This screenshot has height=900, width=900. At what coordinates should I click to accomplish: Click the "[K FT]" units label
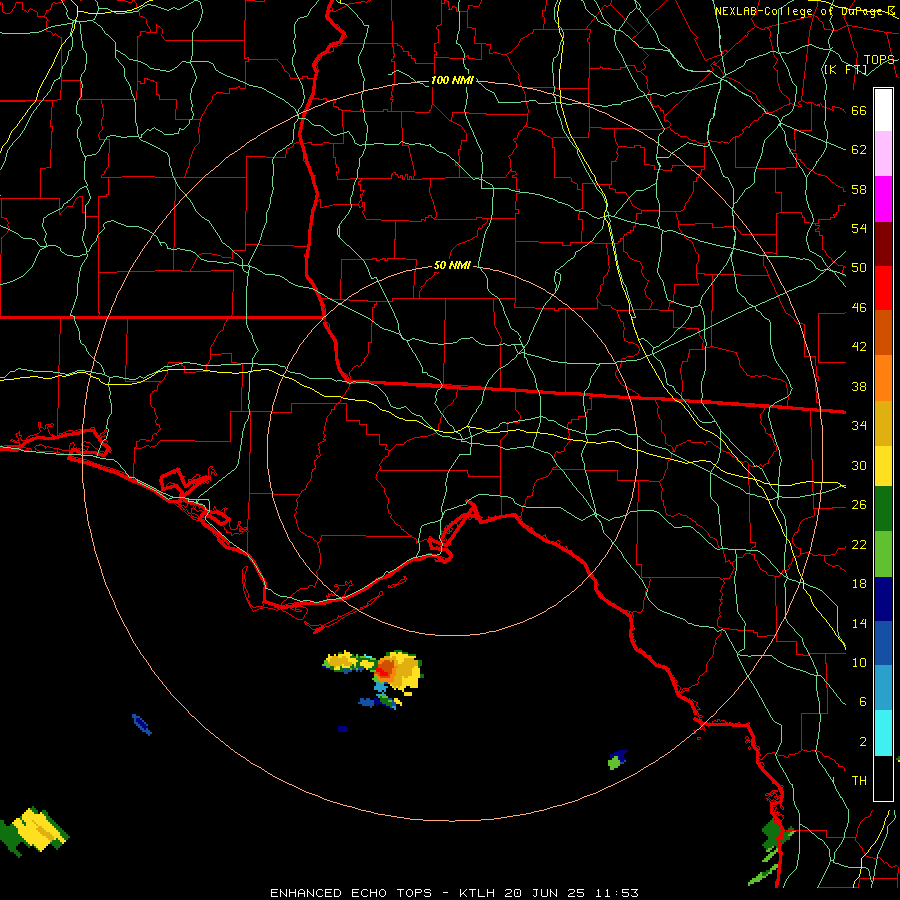tap(845, 69)
